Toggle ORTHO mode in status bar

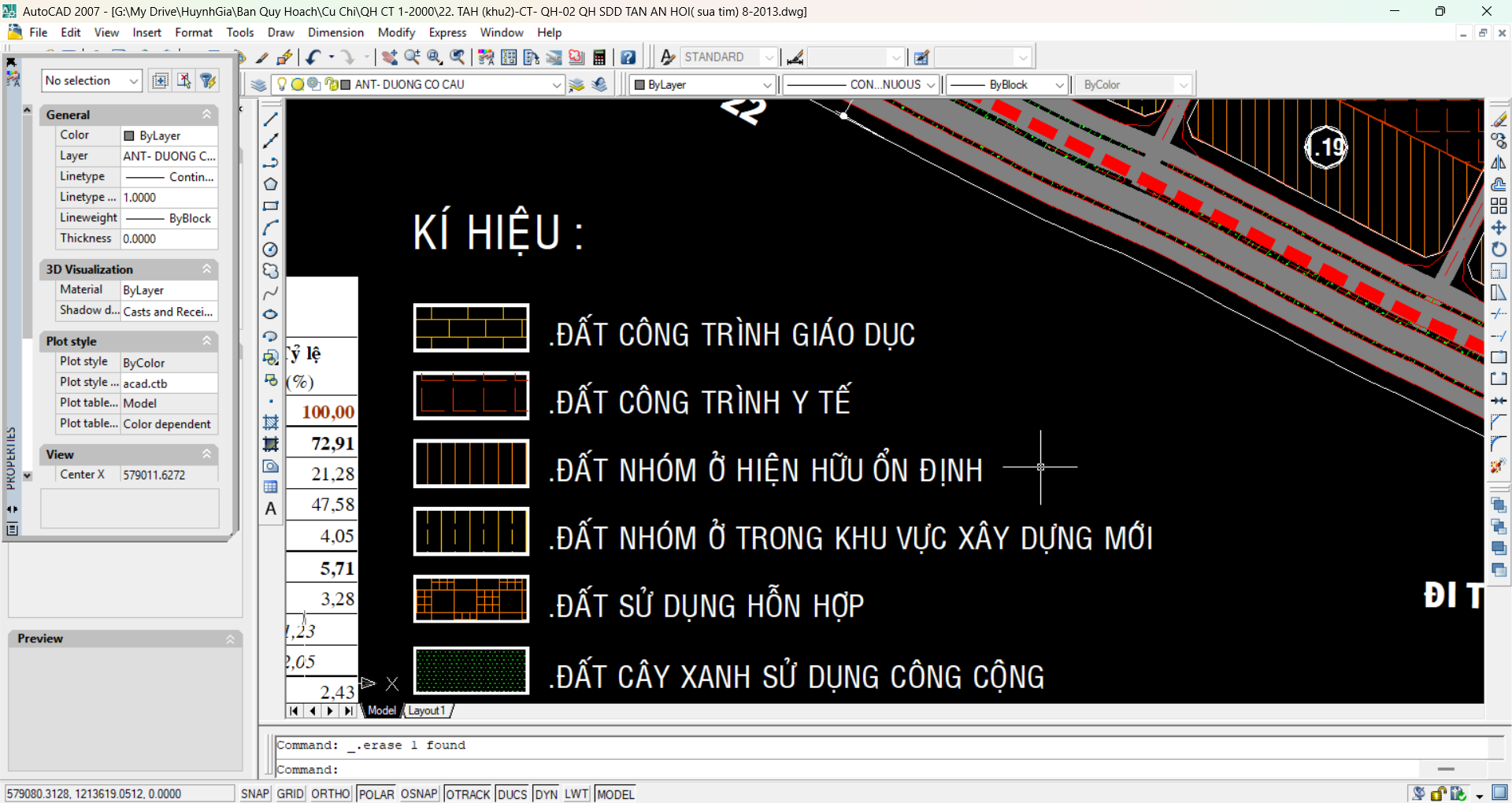click(x=330, y=794)
